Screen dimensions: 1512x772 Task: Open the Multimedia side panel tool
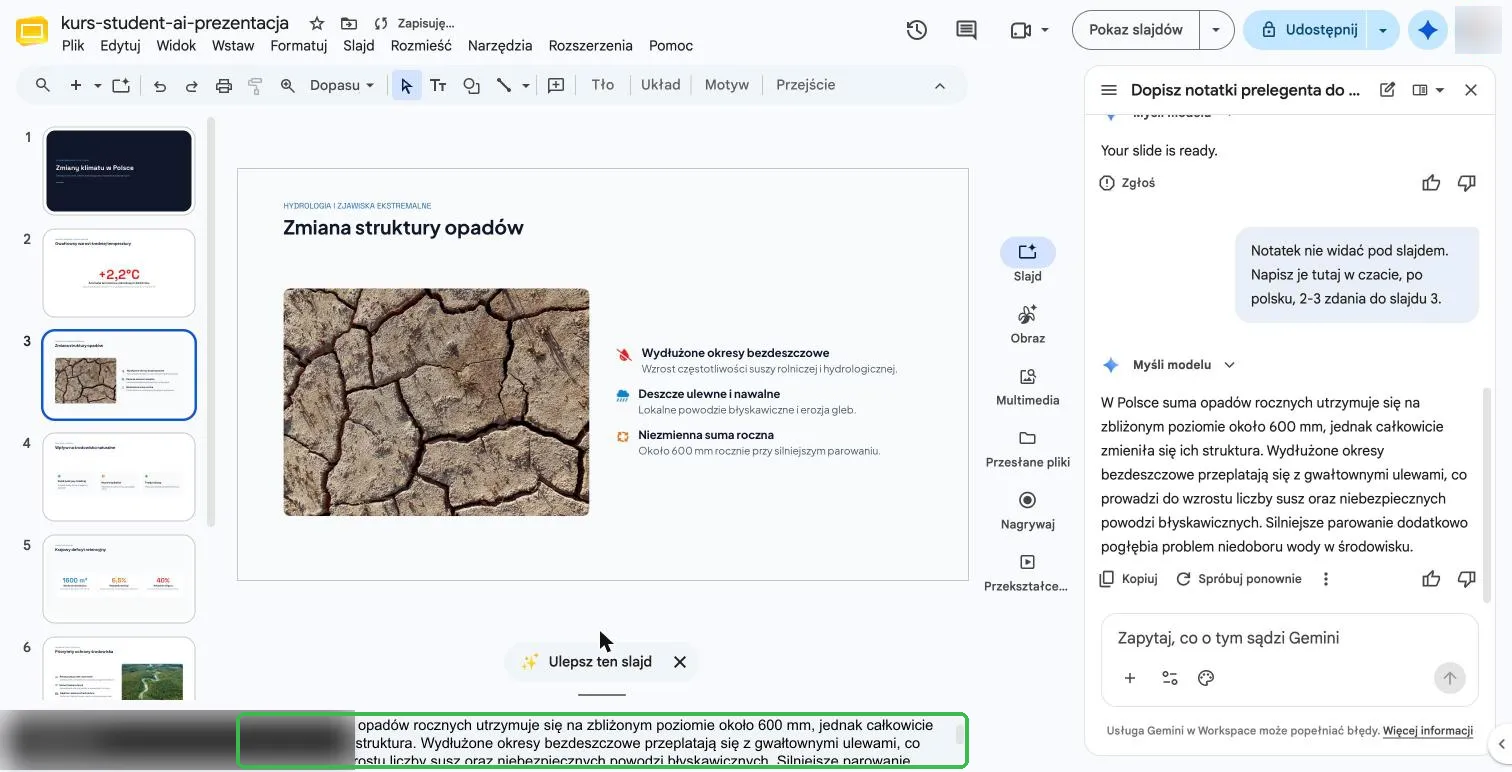pos(1028,387)
